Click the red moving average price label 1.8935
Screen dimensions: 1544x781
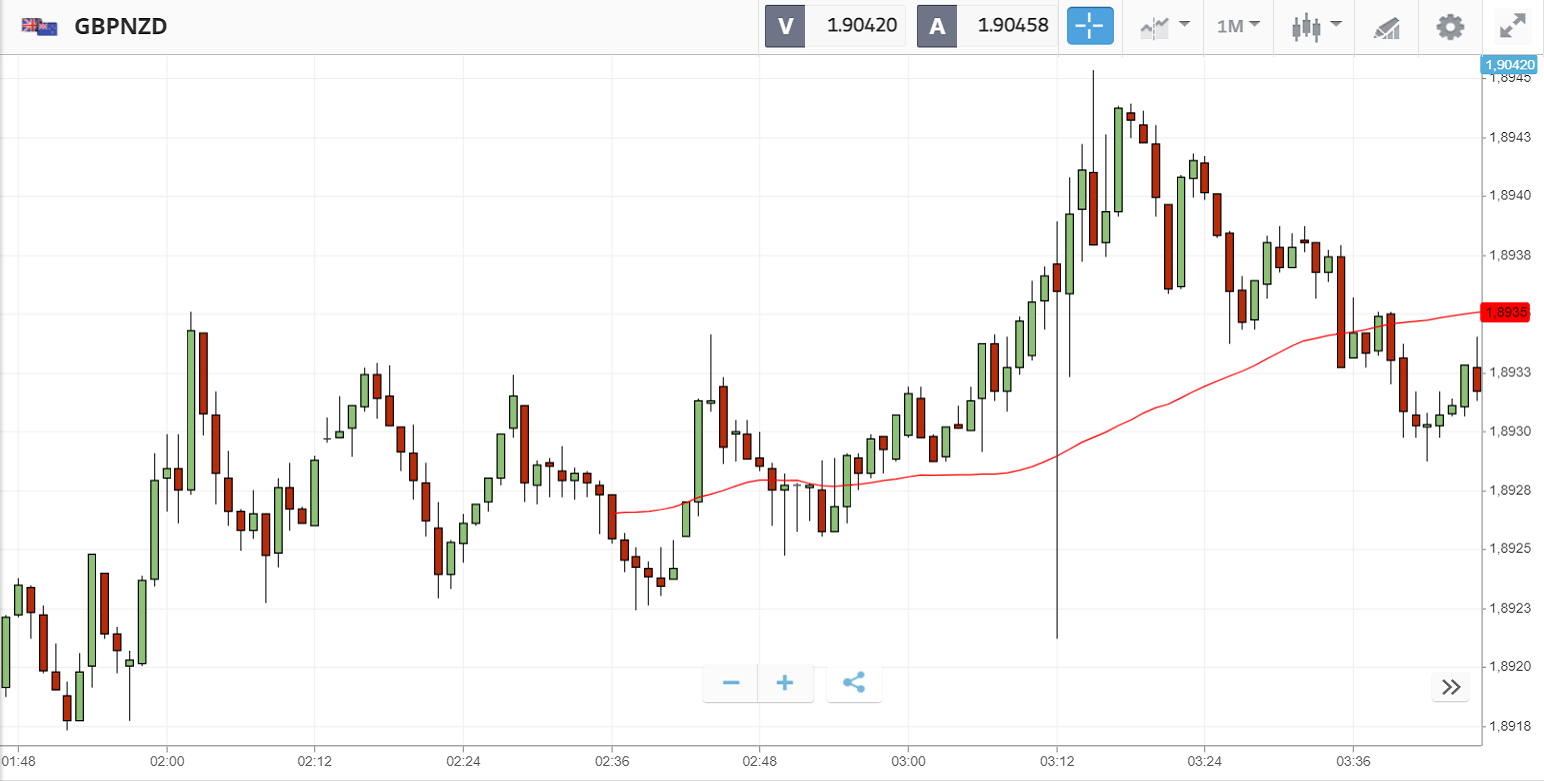[1506, 313]
